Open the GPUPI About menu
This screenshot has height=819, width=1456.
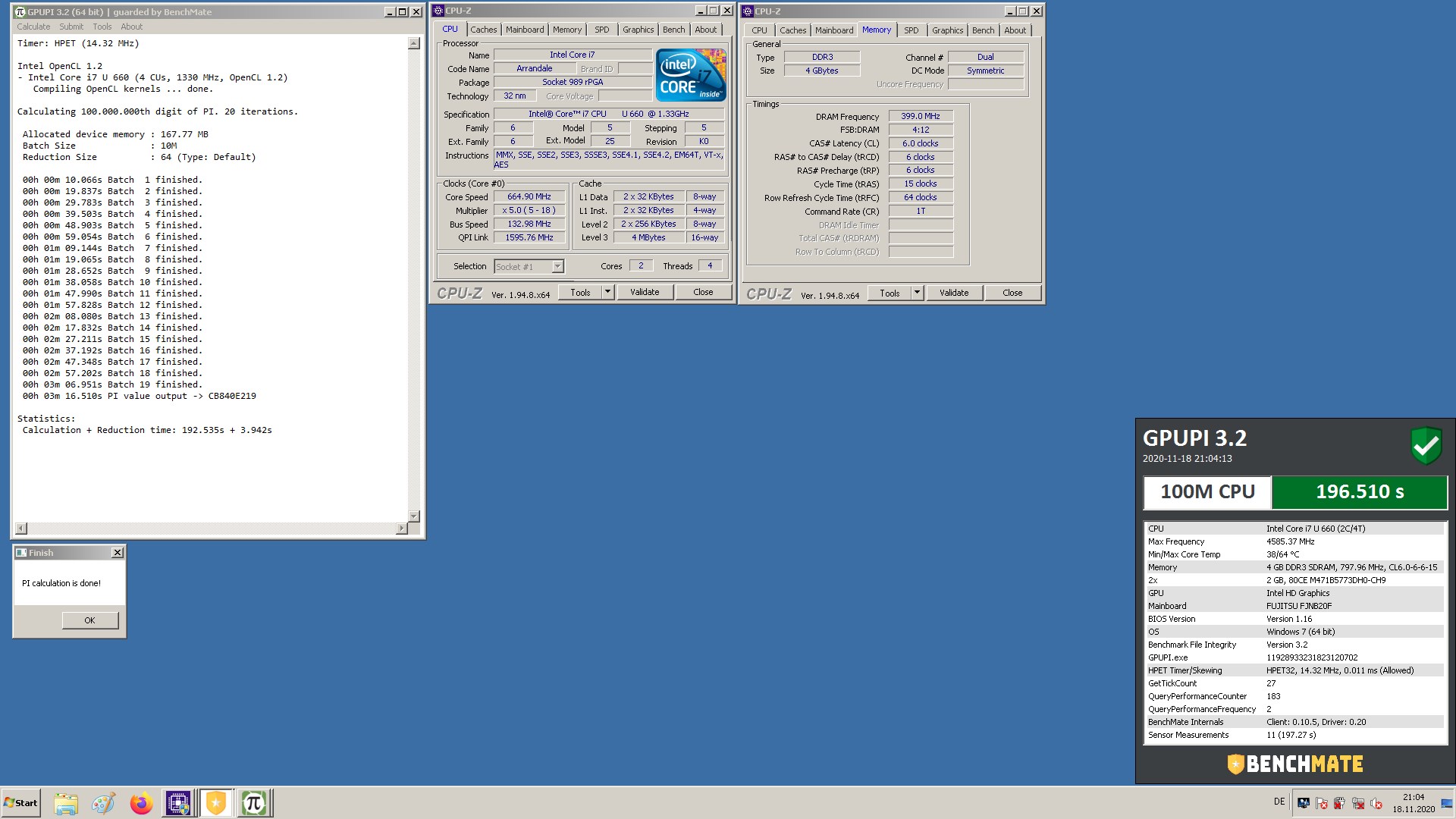[131, 27]
